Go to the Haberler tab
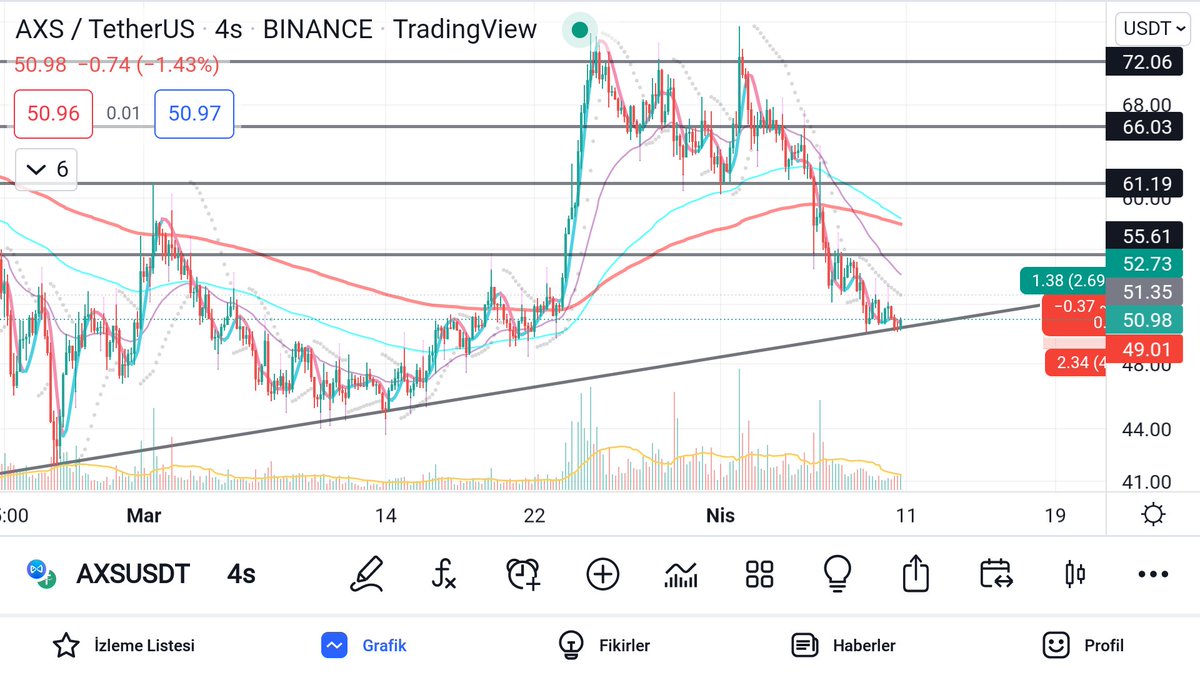This screenshot has width=1200, height=675. tap(843, 645)
